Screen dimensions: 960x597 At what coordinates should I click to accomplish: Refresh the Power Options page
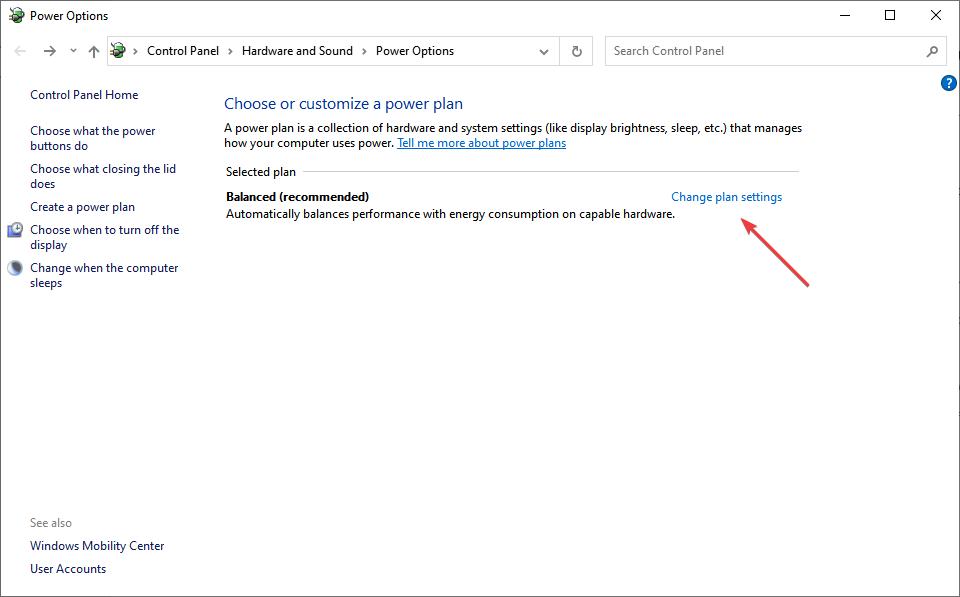tap(576, 51)
